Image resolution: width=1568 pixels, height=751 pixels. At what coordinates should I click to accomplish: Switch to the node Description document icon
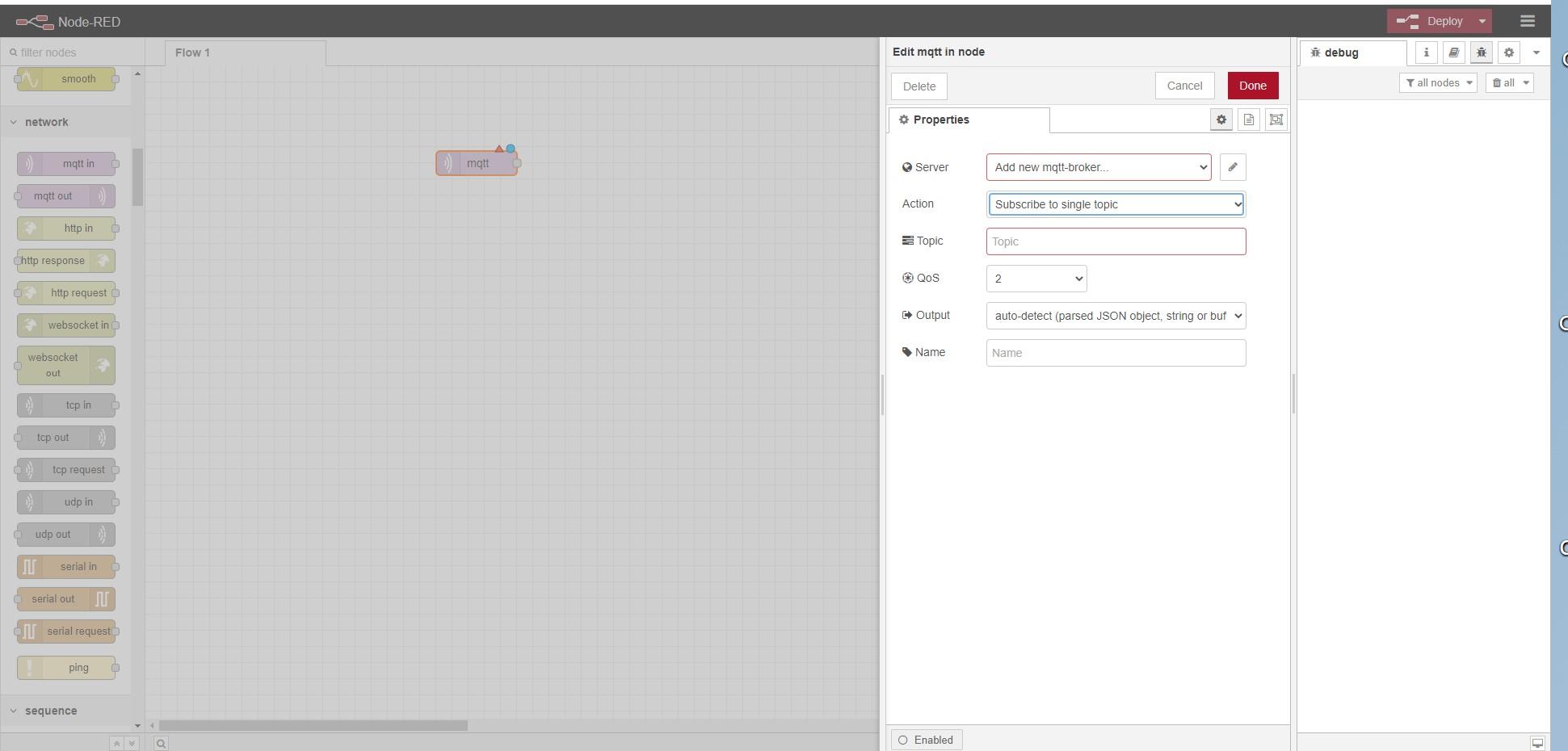point(1248,120)
